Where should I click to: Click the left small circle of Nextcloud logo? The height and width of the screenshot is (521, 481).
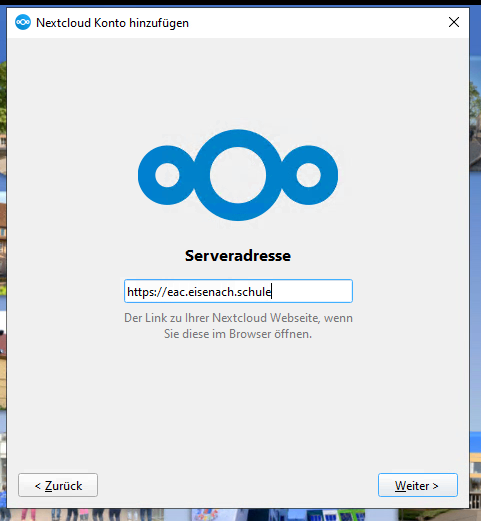(167, 175)
